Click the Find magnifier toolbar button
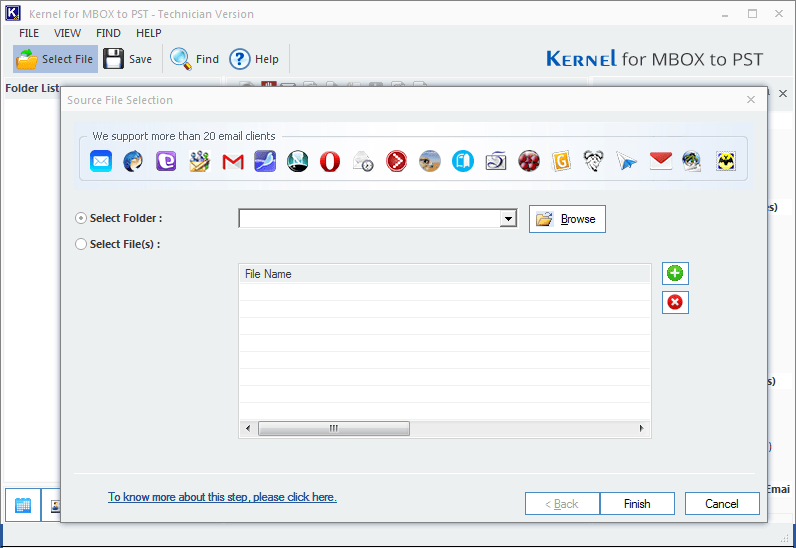 195,59
